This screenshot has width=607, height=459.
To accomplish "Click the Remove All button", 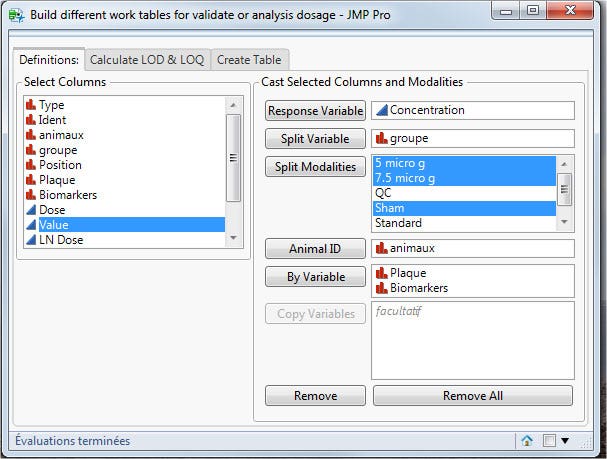I will pyautogui.click(x=473, y=396).
